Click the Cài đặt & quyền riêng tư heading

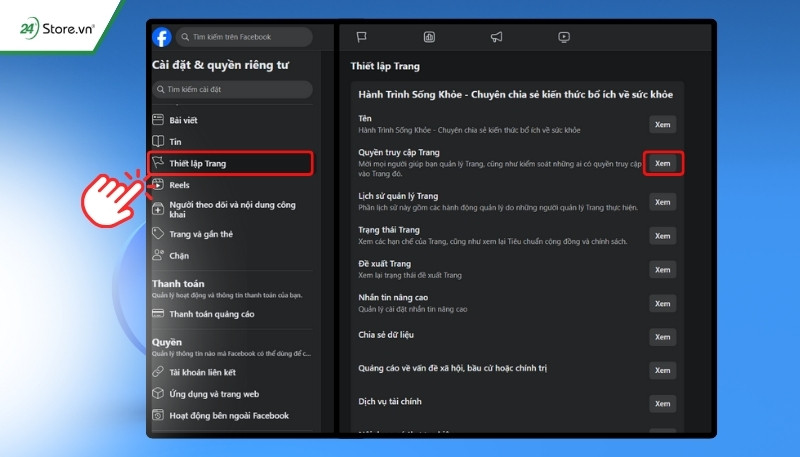point(220,65)
